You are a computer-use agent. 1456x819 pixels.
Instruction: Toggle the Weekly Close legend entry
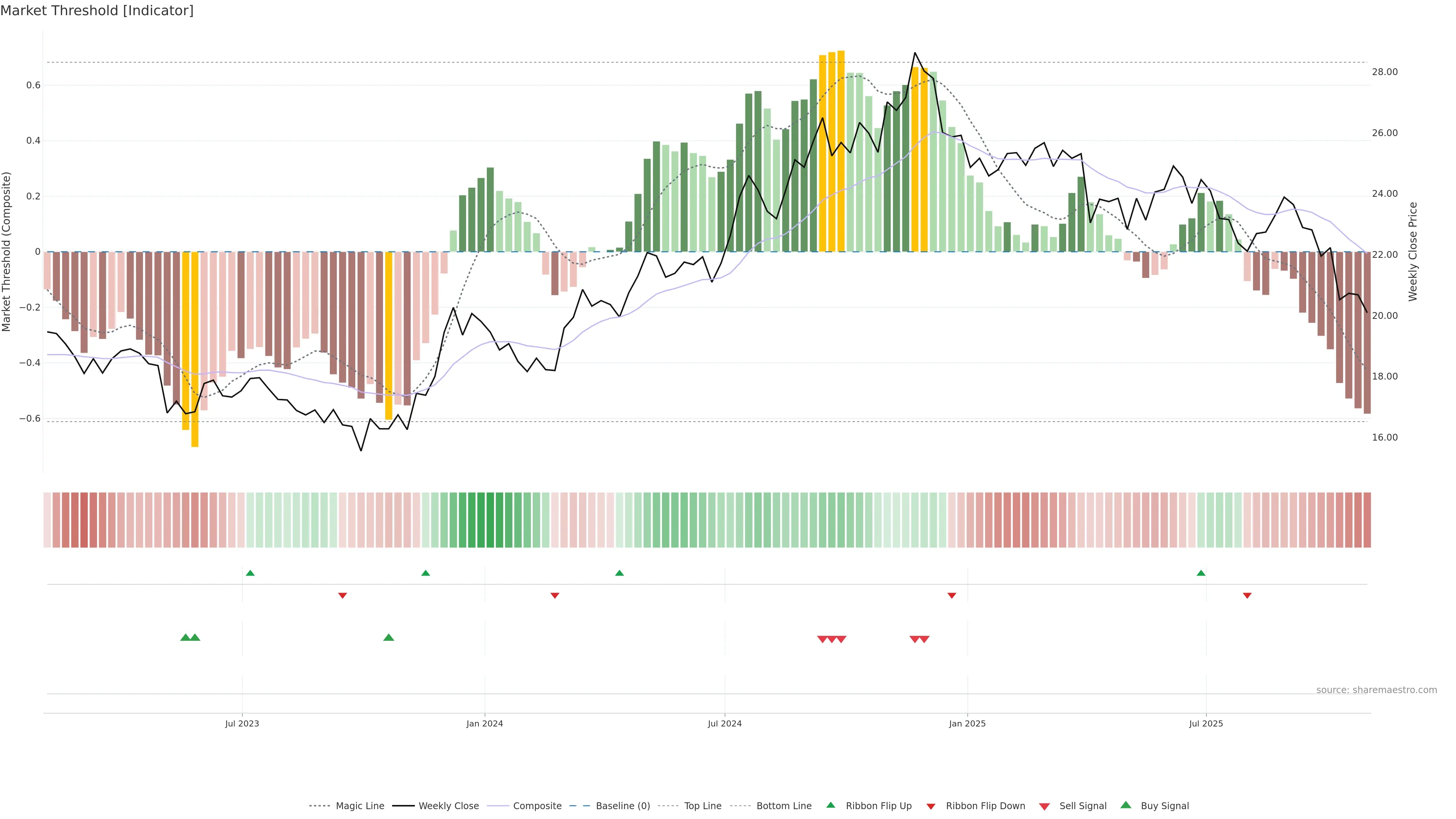coord(448,806)
